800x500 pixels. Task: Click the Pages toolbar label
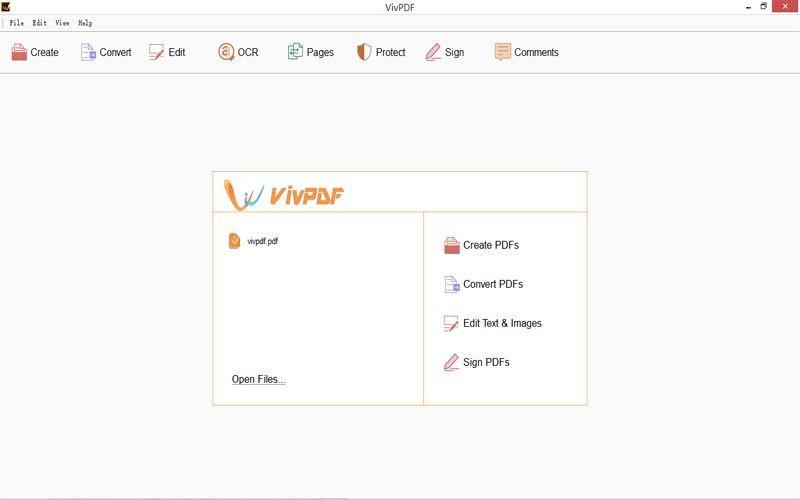click(320, 52)
